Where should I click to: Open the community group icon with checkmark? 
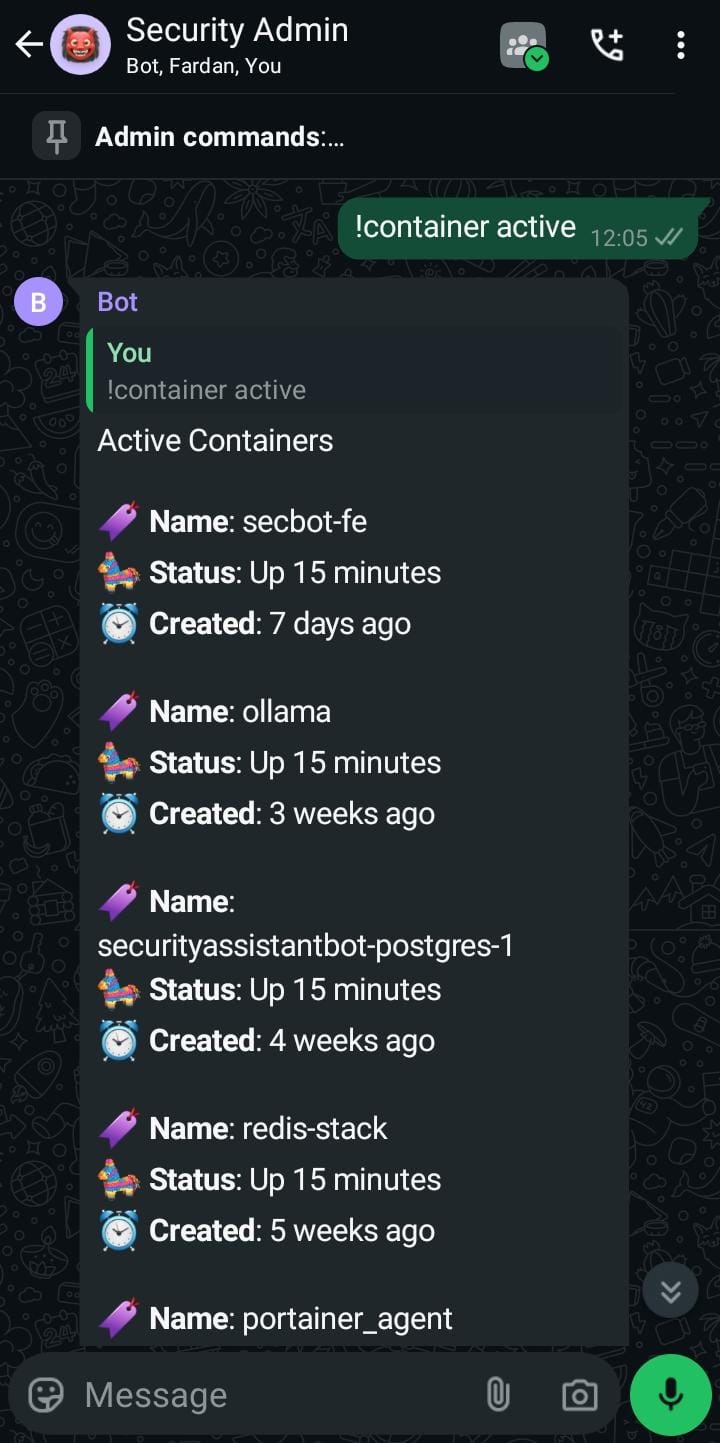click(524, 46)
